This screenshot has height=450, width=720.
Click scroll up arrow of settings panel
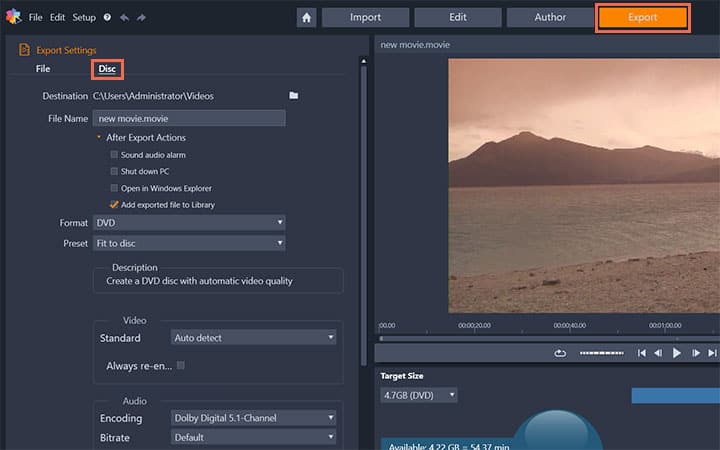coord(364,61)
